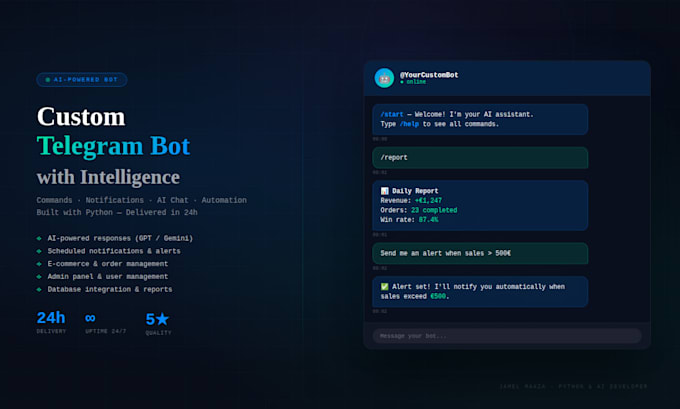
Task: Click 'Built with Python — Delivered in 24h' text
Action: click(x=117, y=212)
